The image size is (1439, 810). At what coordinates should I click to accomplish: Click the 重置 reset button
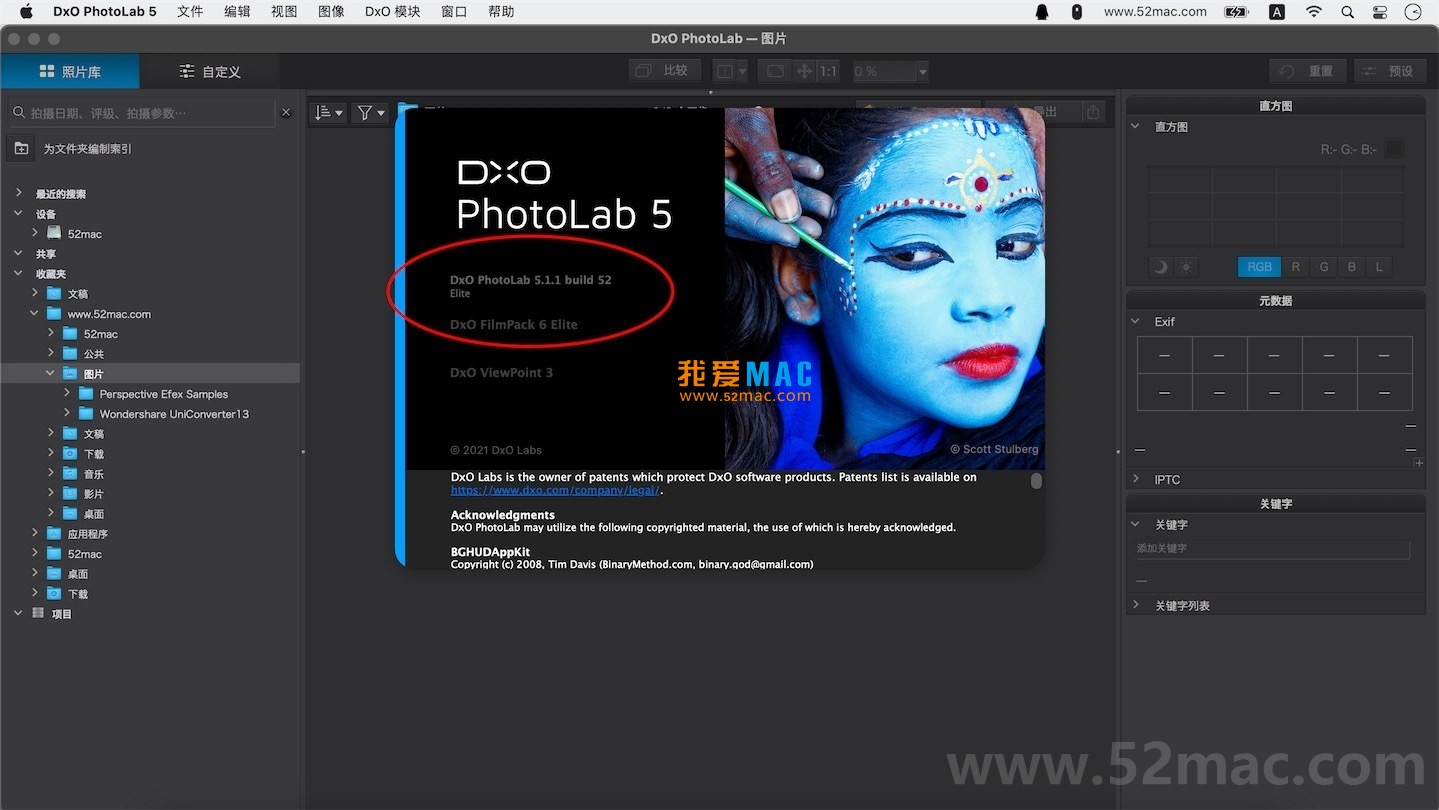tap(1309, 71)
